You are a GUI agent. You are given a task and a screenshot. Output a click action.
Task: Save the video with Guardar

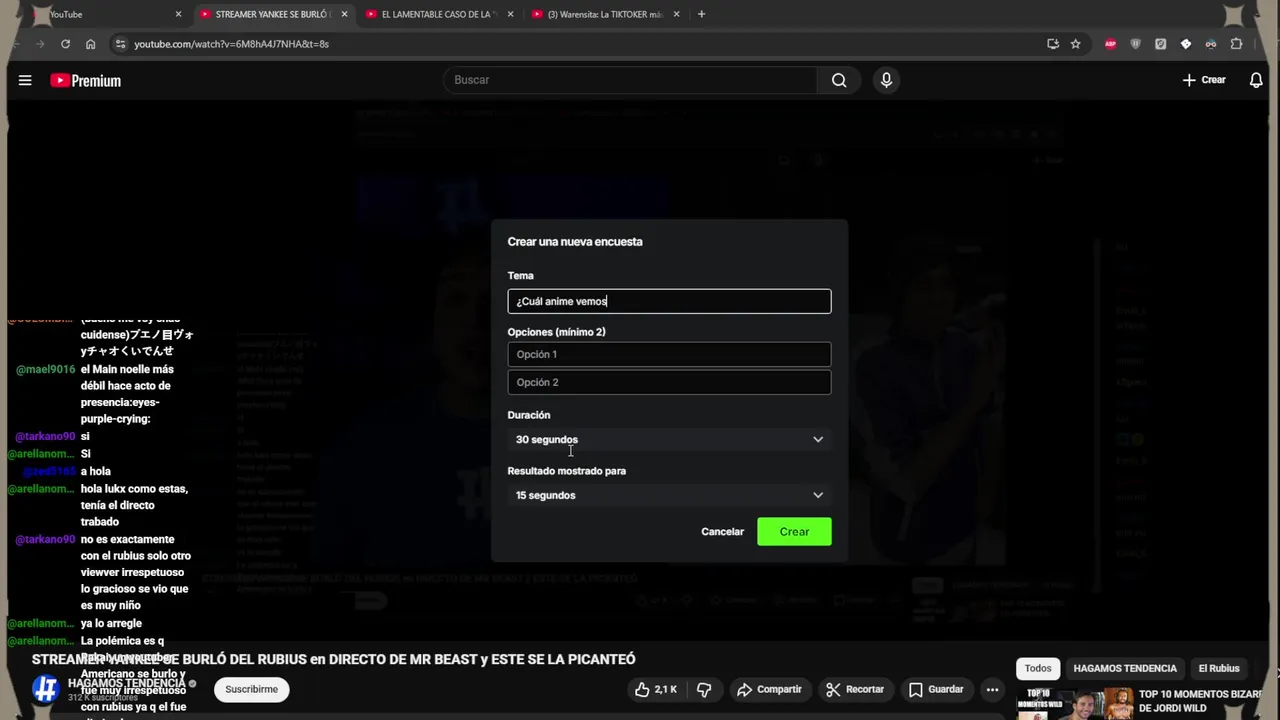tap(936, 689)
